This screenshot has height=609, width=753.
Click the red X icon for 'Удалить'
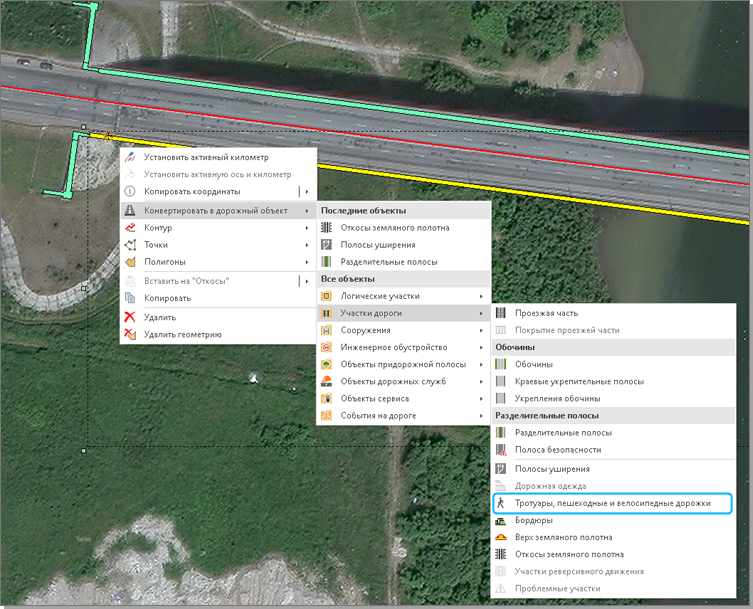pos(130,317)
